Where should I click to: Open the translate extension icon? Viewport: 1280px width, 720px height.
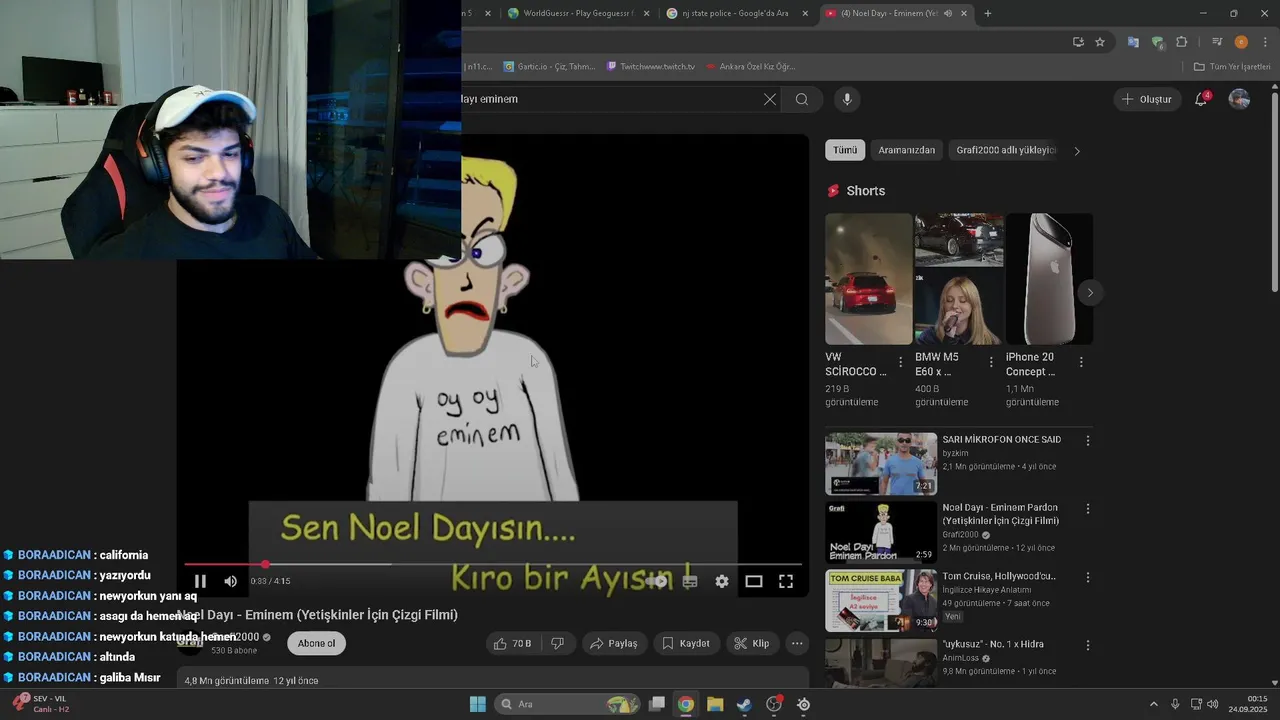click(x=1133, y=42)
